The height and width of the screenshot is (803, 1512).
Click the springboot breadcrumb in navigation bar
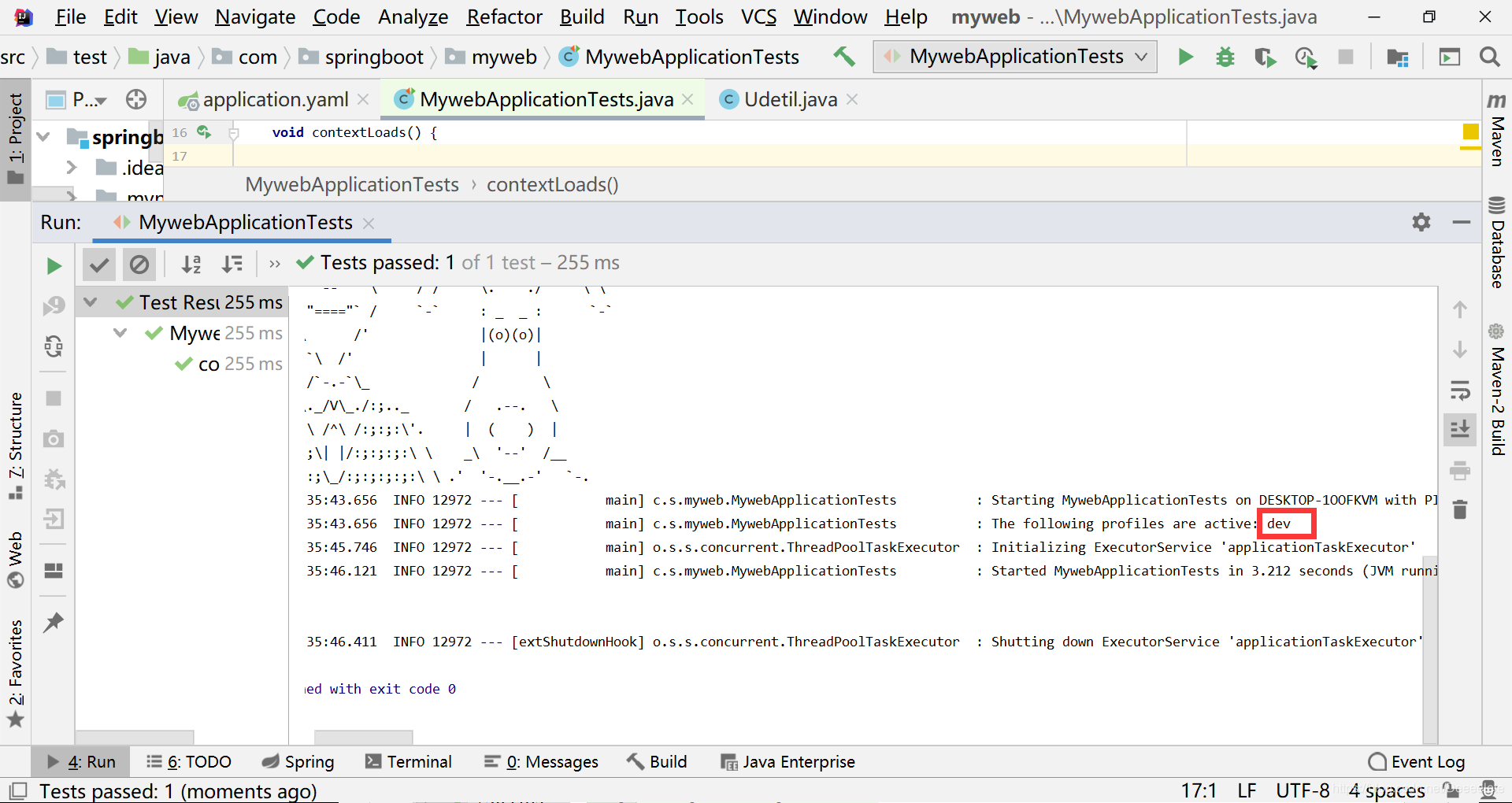(363, 57)
